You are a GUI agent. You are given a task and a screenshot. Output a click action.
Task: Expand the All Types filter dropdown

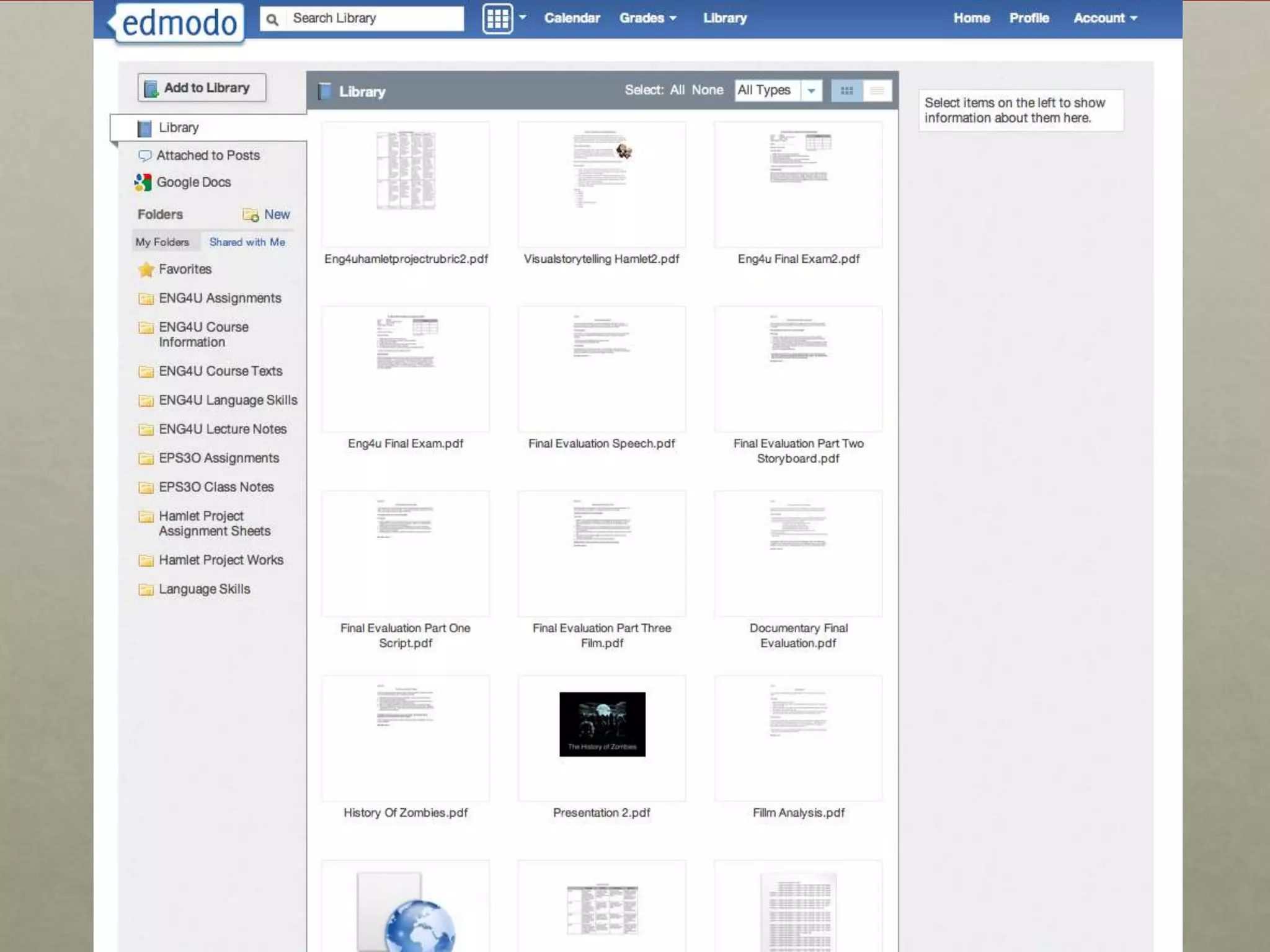click(810, 91)
